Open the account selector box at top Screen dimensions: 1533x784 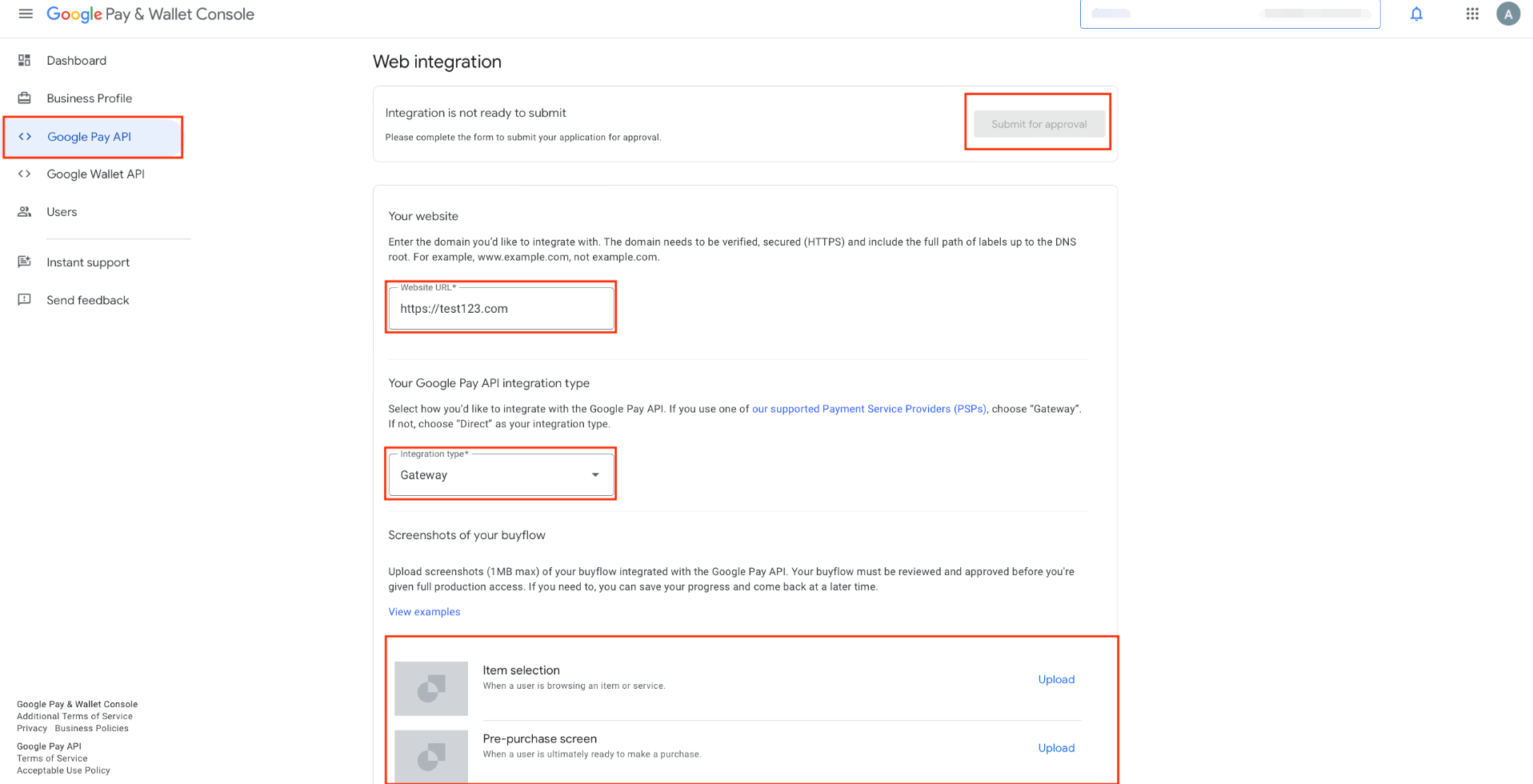(1230, 14)
